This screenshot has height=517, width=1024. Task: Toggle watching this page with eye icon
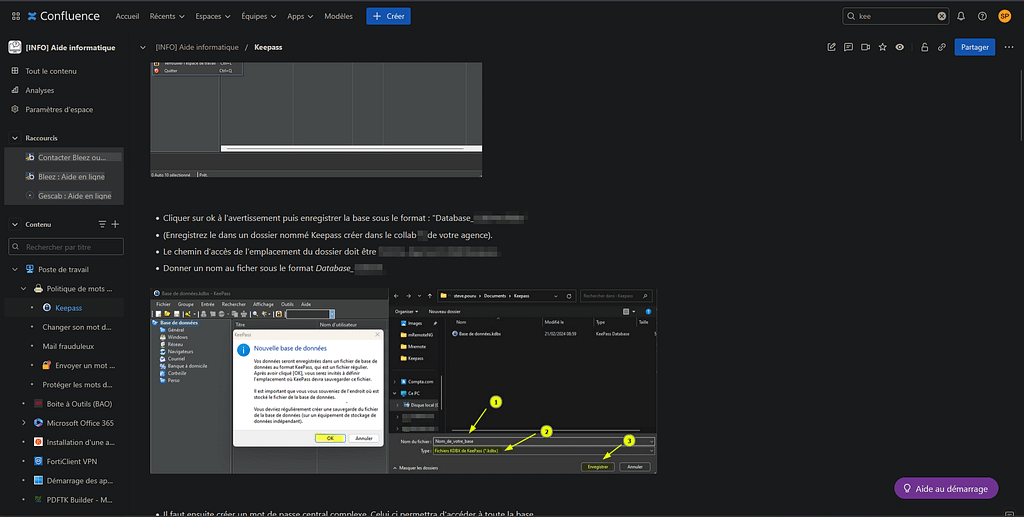click(900, 47)
